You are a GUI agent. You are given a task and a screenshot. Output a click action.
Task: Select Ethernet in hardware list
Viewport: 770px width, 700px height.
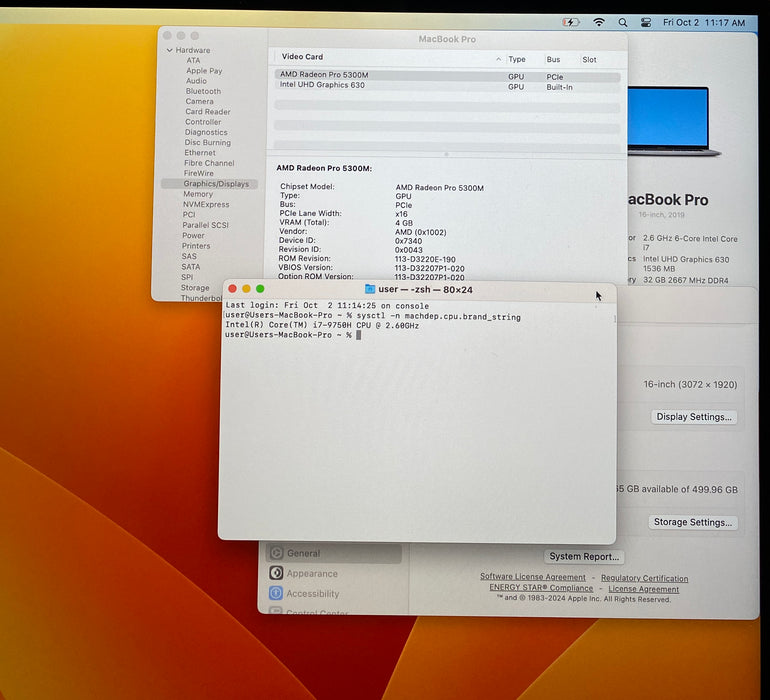click(x=200, y=153)
